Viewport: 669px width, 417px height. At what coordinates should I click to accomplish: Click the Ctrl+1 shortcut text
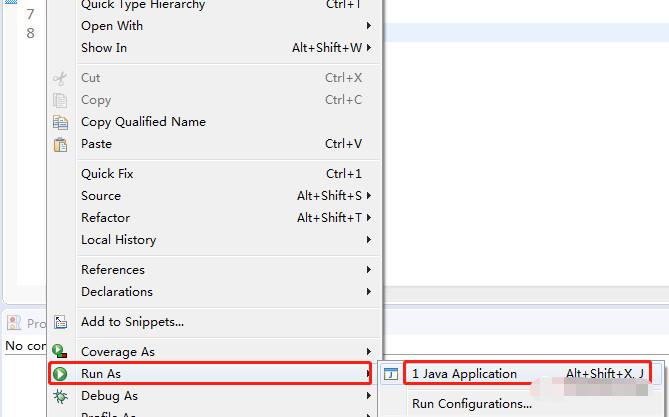point(343,174)
